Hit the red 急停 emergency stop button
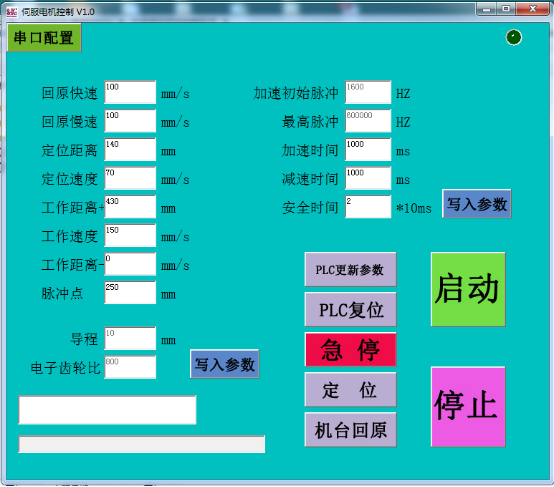Screen dimensions: 554x487 pyautogui.click(x=350, y=349)
